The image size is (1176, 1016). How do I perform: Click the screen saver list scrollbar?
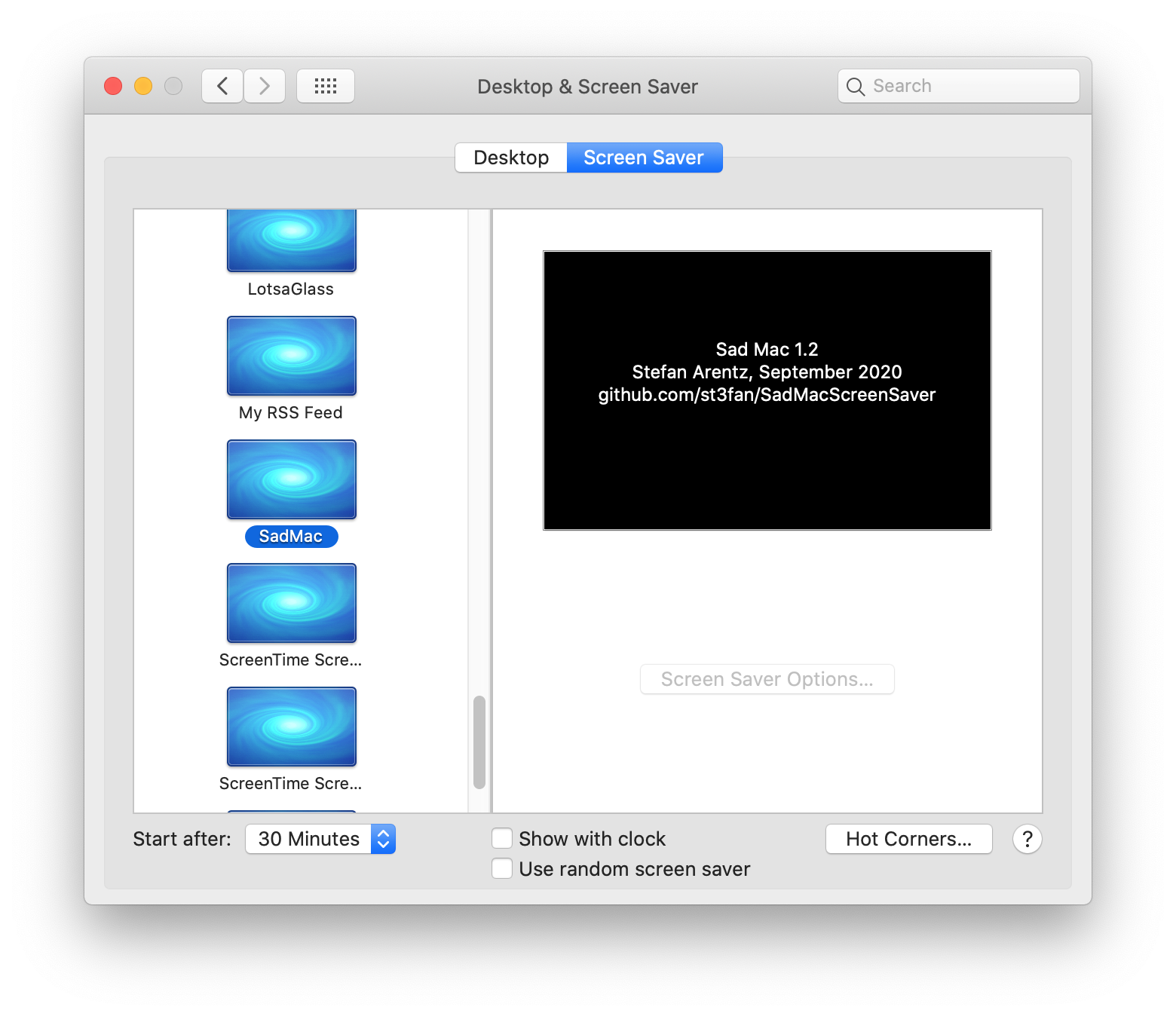click(479, 742)
